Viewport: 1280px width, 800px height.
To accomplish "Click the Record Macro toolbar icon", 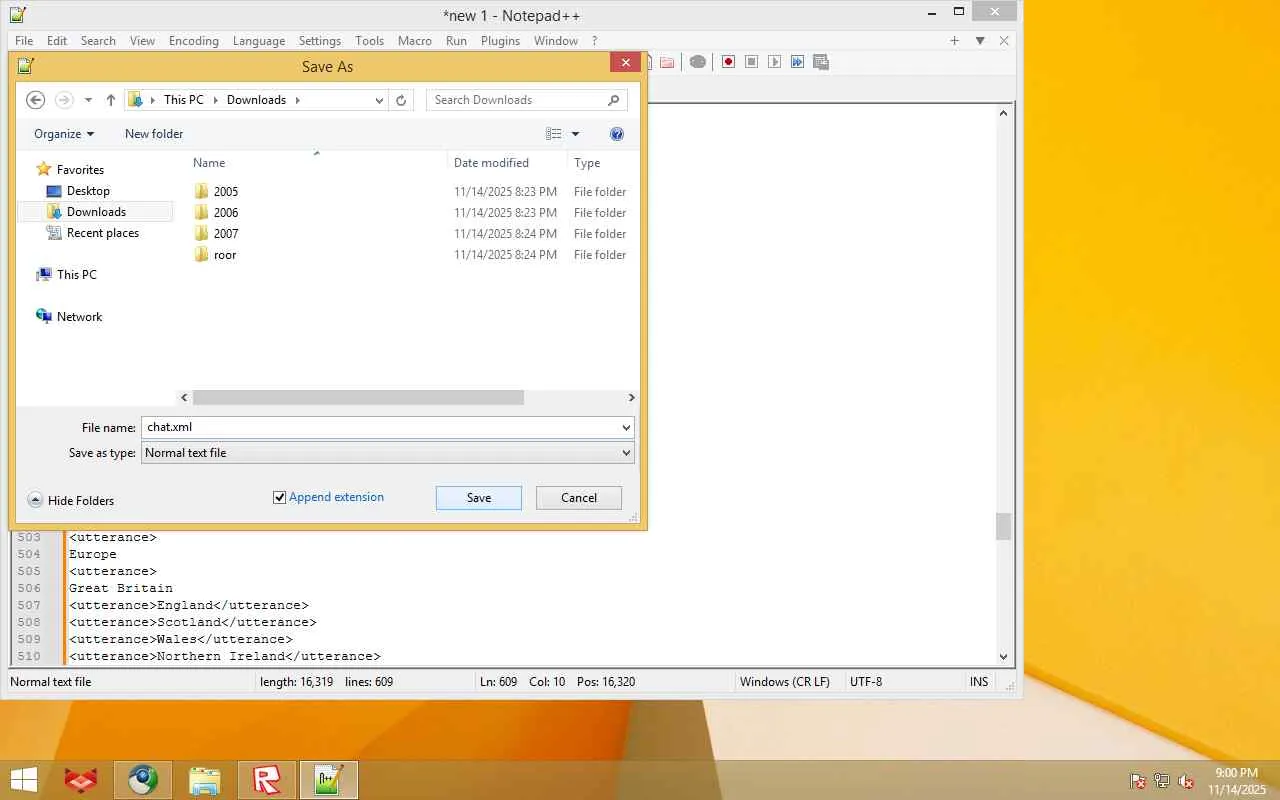I will click(x=728, y=62).
